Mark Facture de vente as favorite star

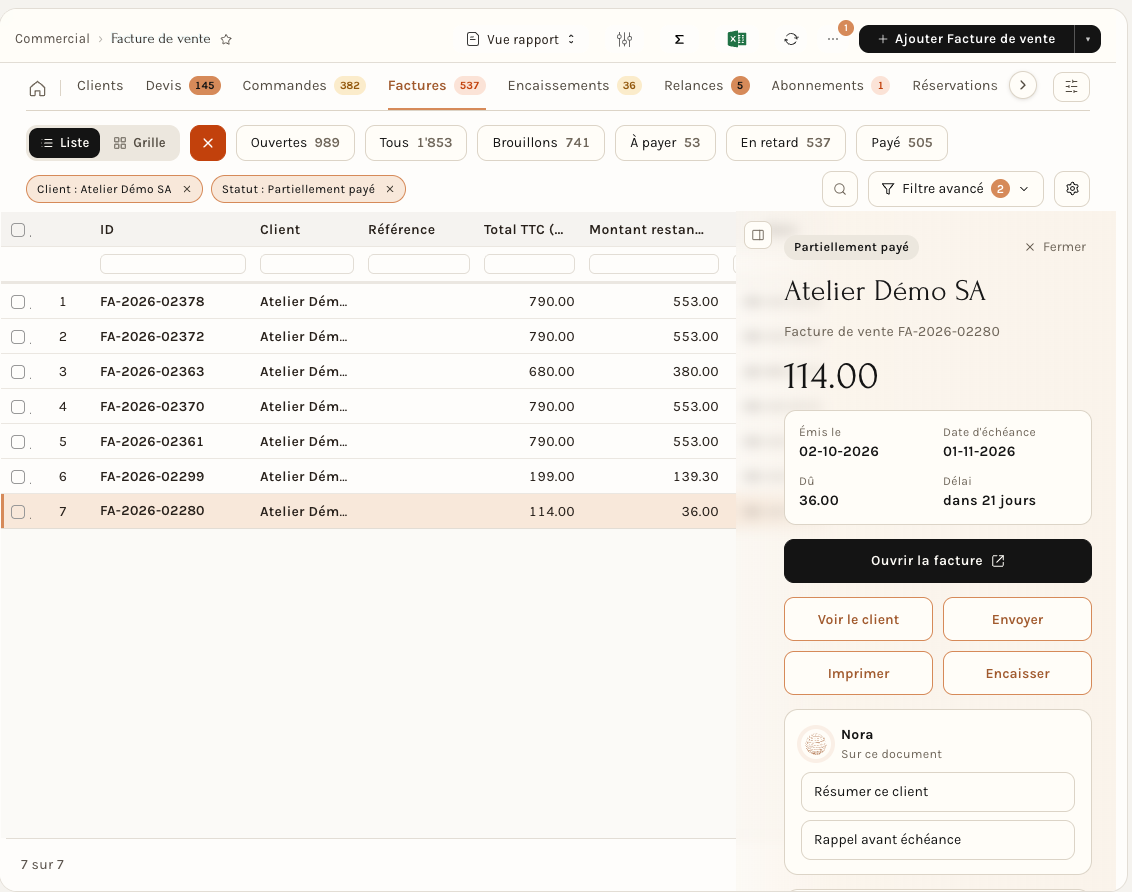pyautogui.click(x=226, y=40)
